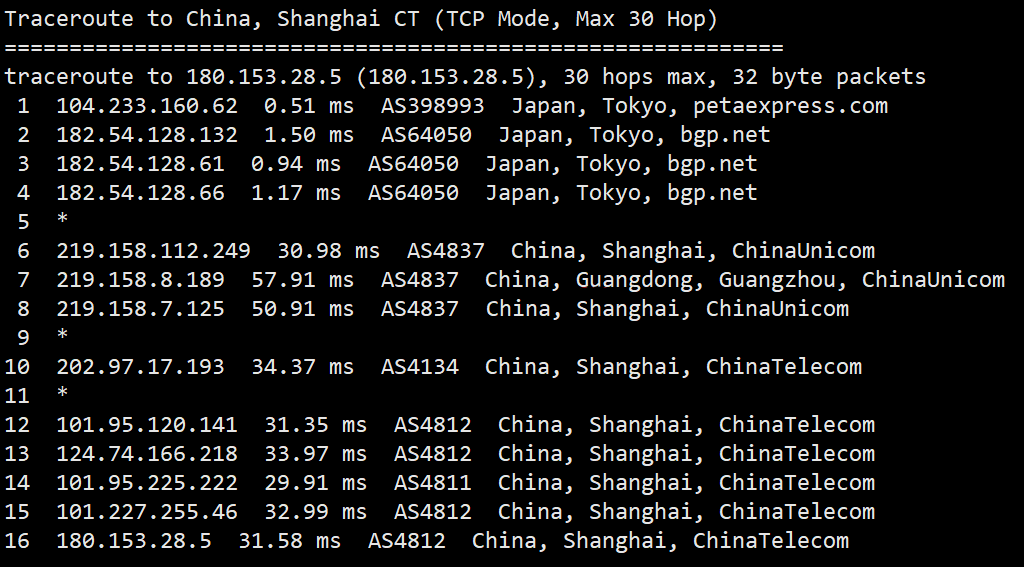The image size is (1024, 567).
Task: Select ChinaTelecom on hop 10 line
Action: click(784, 366)
